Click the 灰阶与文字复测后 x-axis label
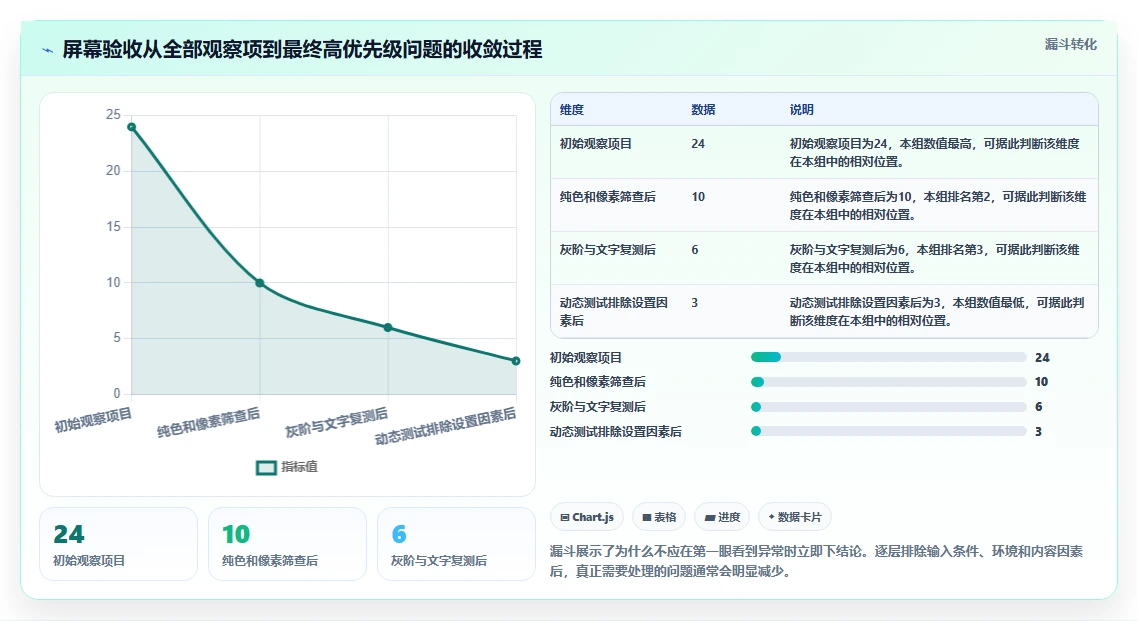The image size is (1138, 621). click(x=337, y=423)
